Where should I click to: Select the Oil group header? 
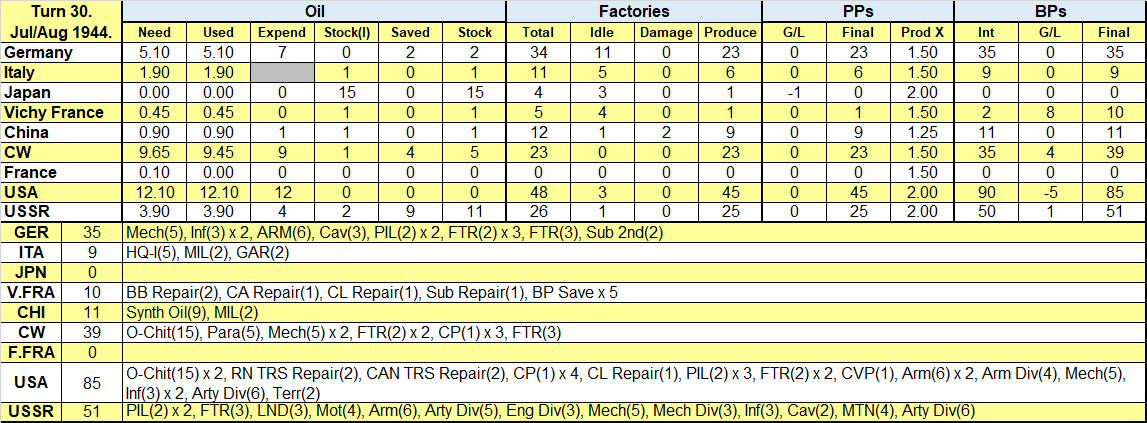314,12
